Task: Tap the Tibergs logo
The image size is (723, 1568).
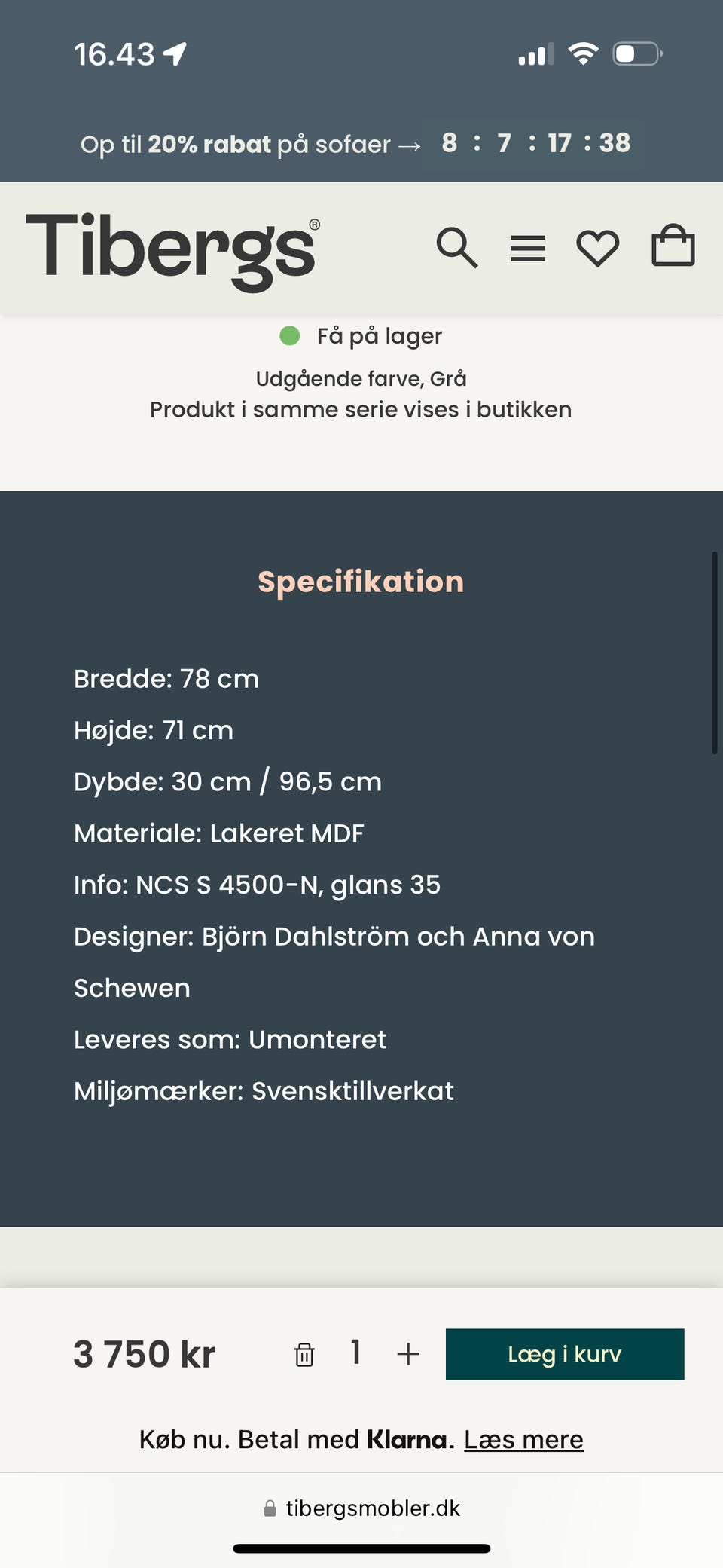Action: 172,249
